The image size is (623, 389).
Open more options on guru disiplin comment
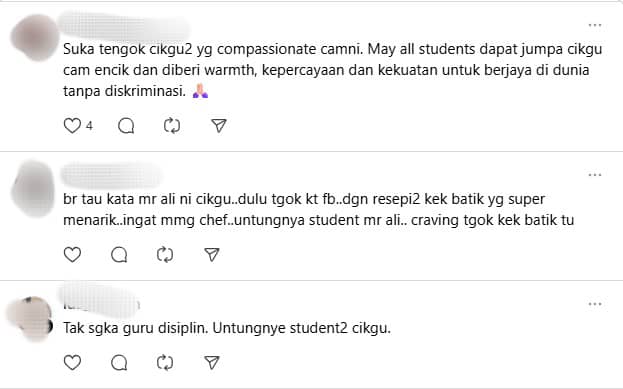pos(595,304)
